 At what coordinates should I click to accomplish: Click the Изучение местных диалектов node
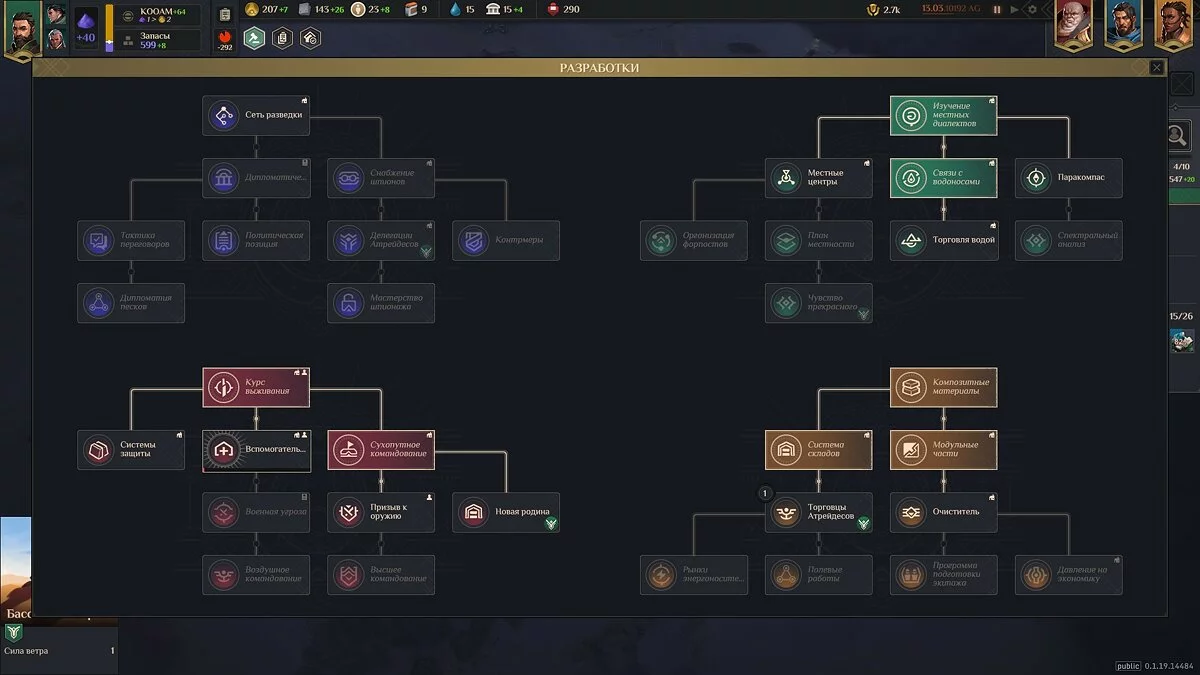pos(944,115)
